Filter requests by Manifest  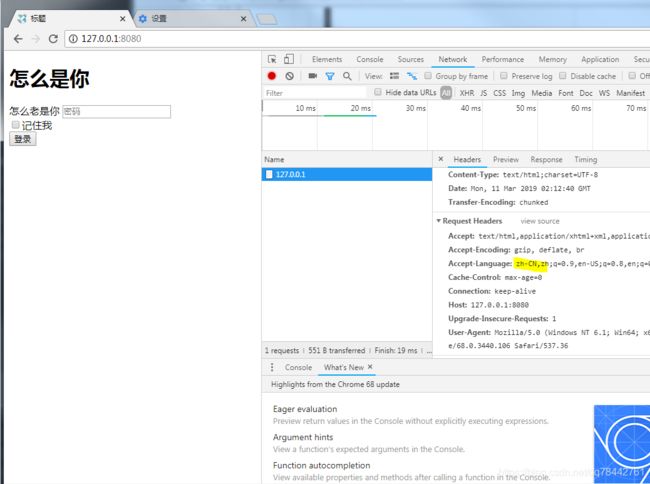(631, 93)
